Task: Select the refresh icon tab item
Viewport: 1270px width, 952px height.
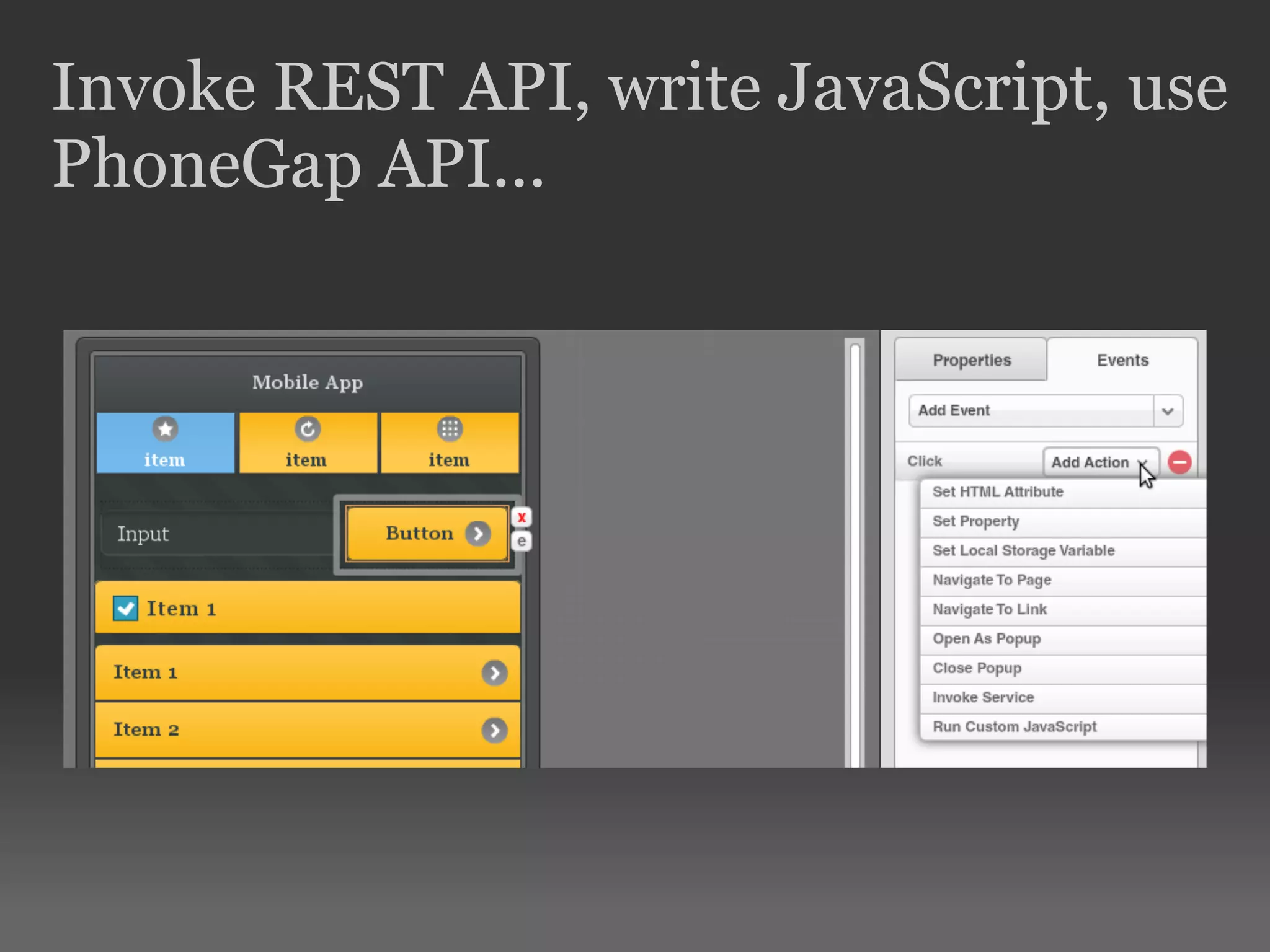Action: click(x=308, y=443)
